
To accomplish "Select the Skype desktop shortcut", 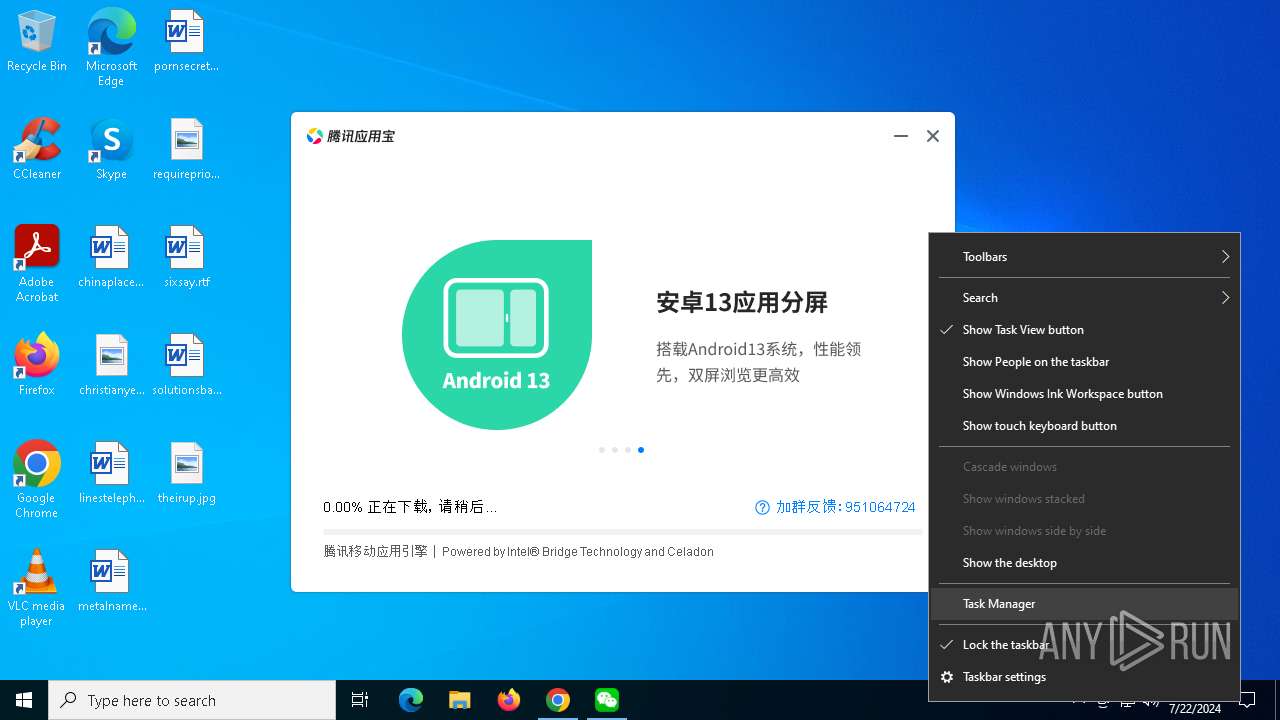I will (x=111, y=150).
